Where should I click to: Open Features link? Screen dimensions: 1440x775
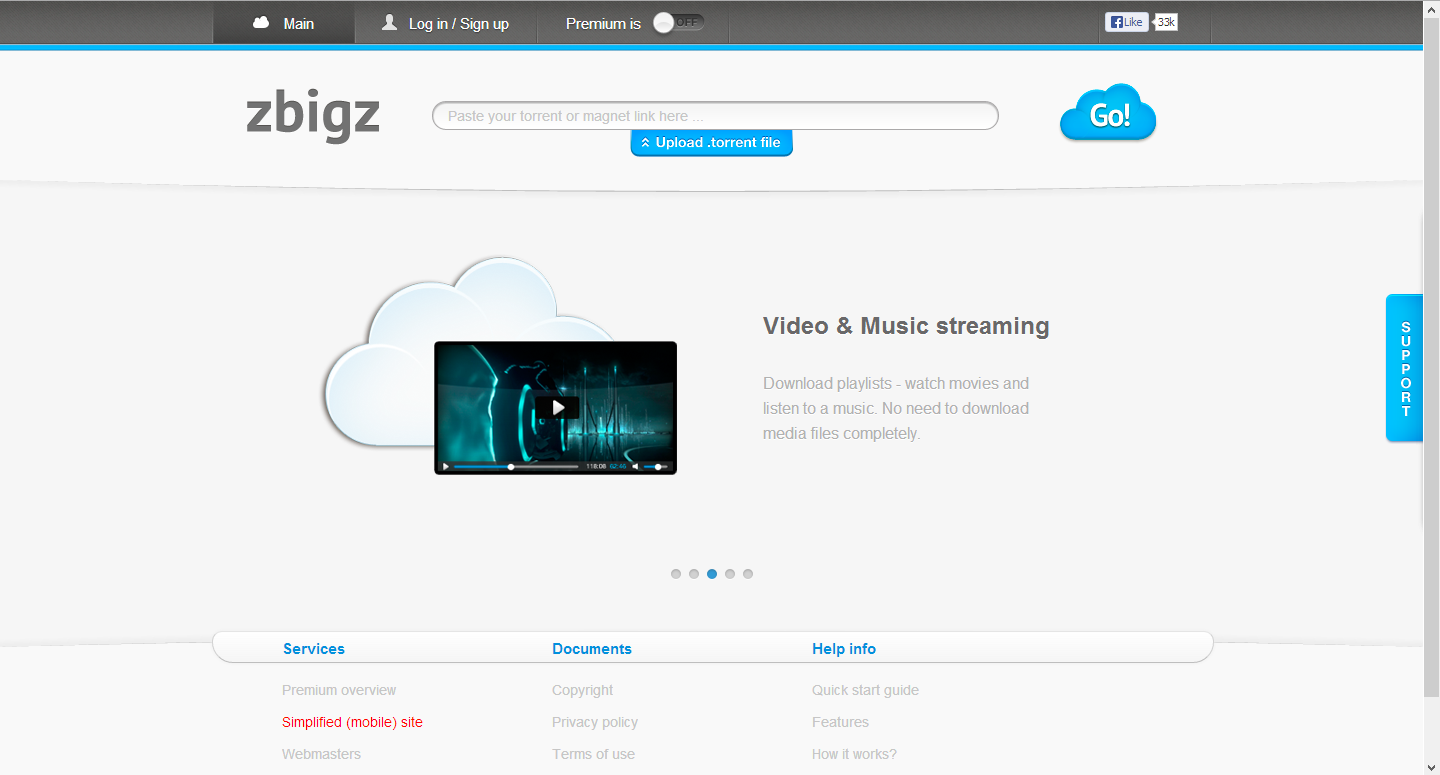pos(840,722)
